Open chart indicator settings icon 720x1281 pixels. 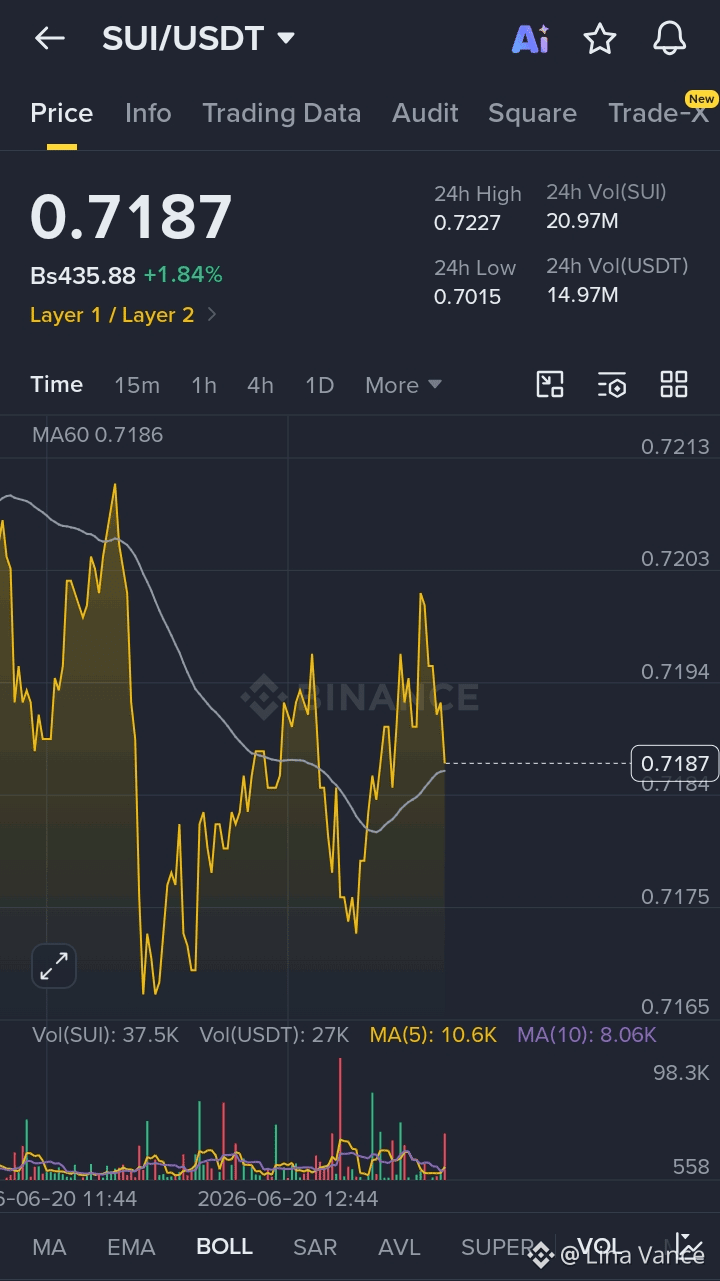click(x=612, y=384)
